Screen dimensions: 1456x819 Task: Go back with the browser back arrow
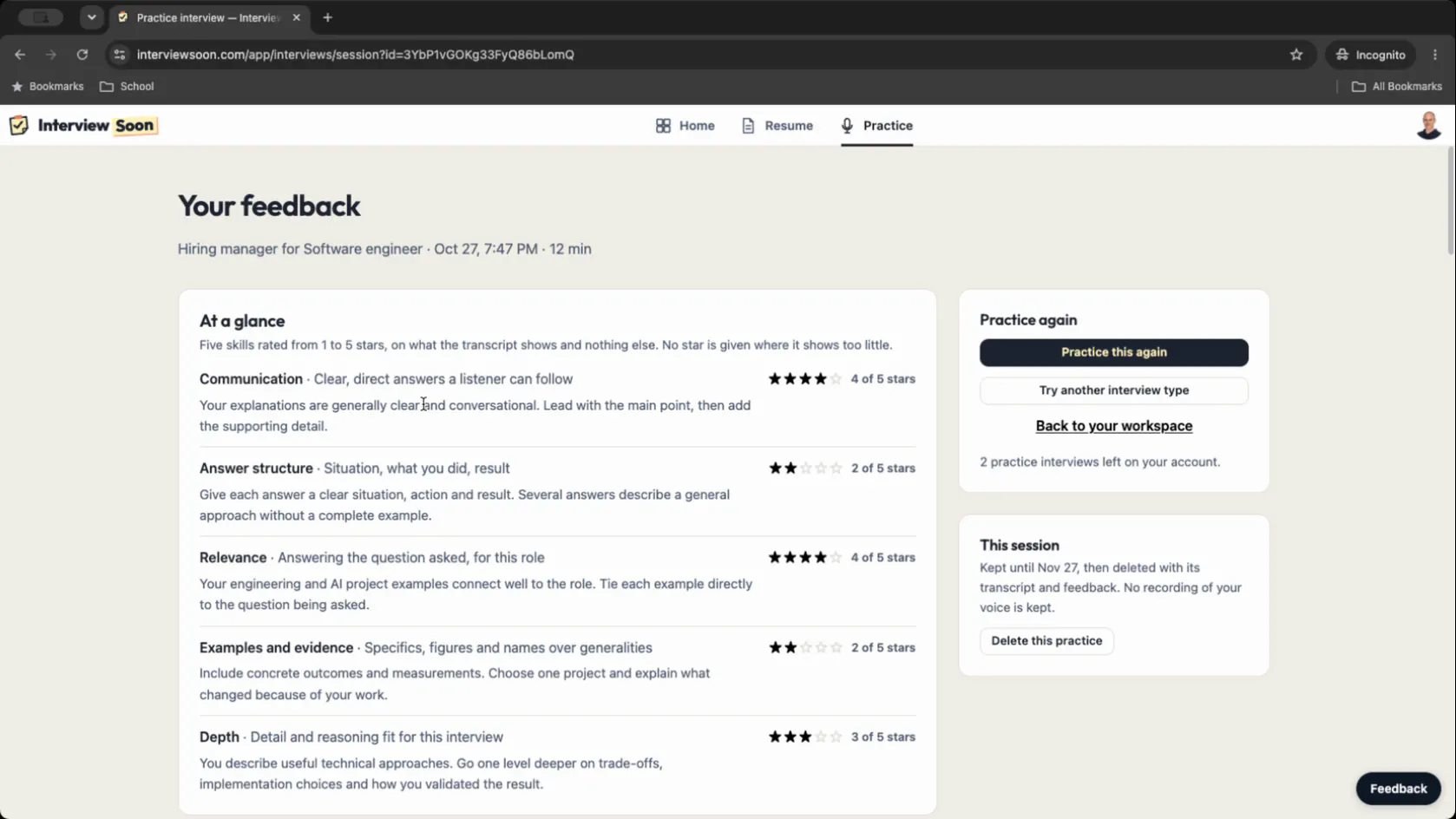[x=20, y=55]
